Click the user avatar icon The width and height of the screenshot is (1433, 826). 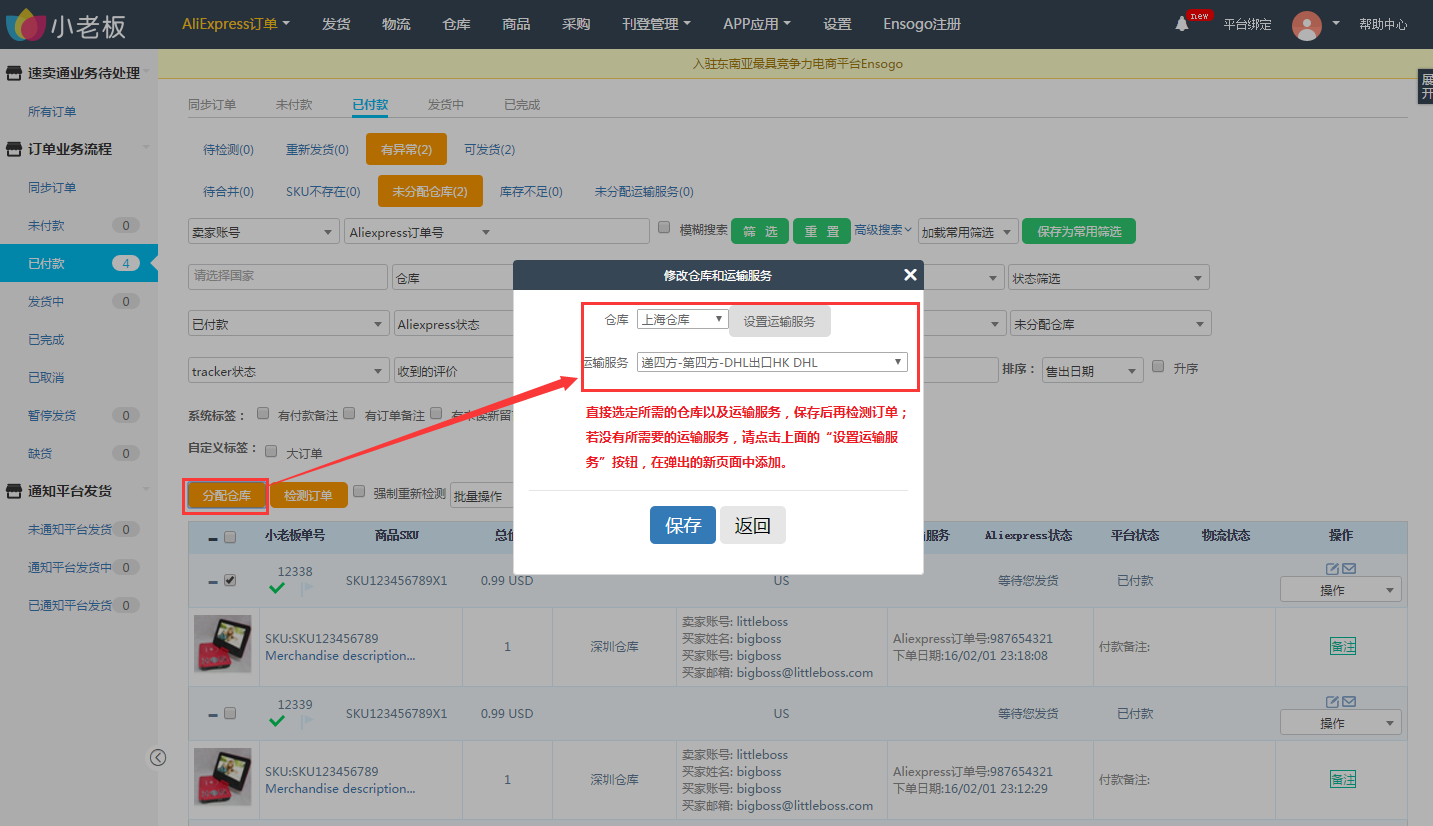1306,25
